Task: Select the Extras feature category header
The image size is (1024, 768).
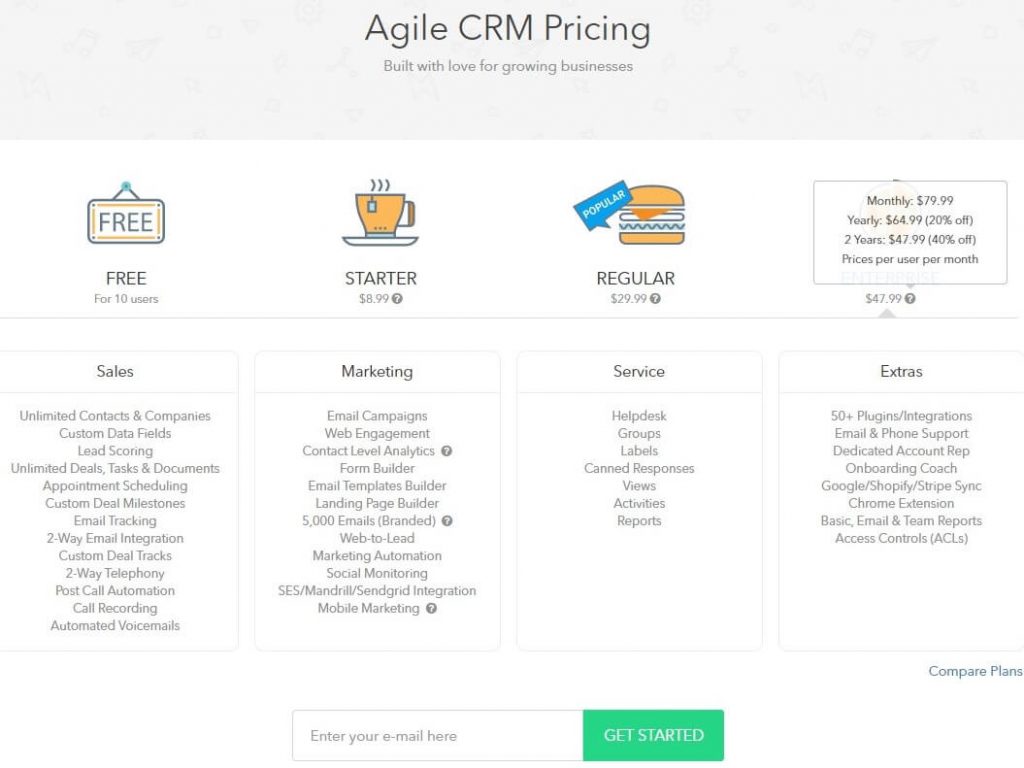Action: point(900,371)
